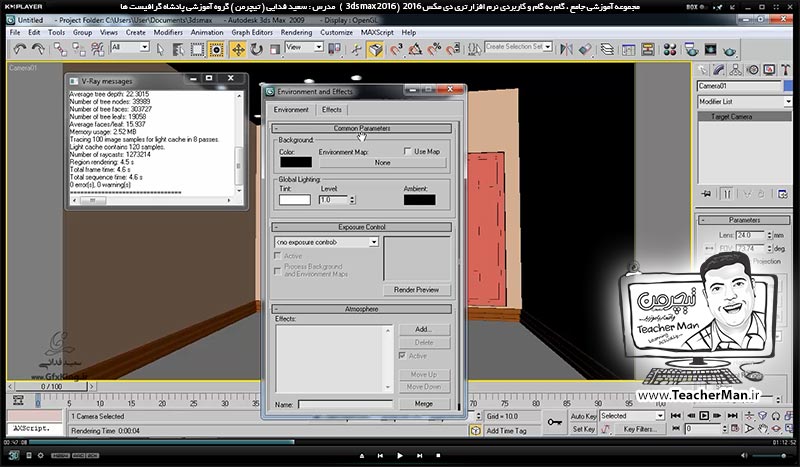Click the Quick Render teapot icon
This screenshot has height=467, width=800.
[x=730, y=51]
